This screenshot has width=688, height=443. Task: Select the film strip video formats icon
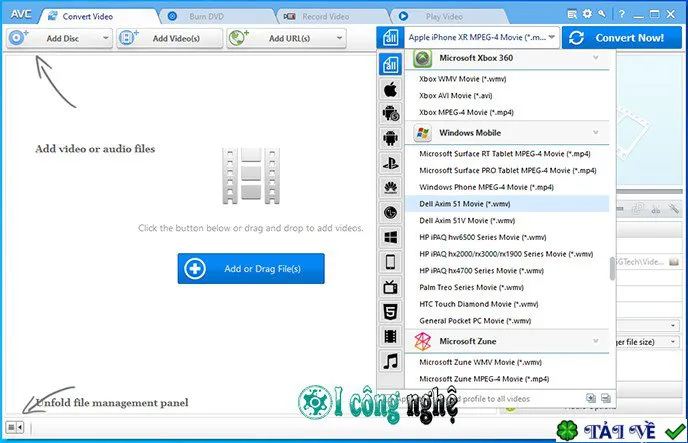[390, 336]
